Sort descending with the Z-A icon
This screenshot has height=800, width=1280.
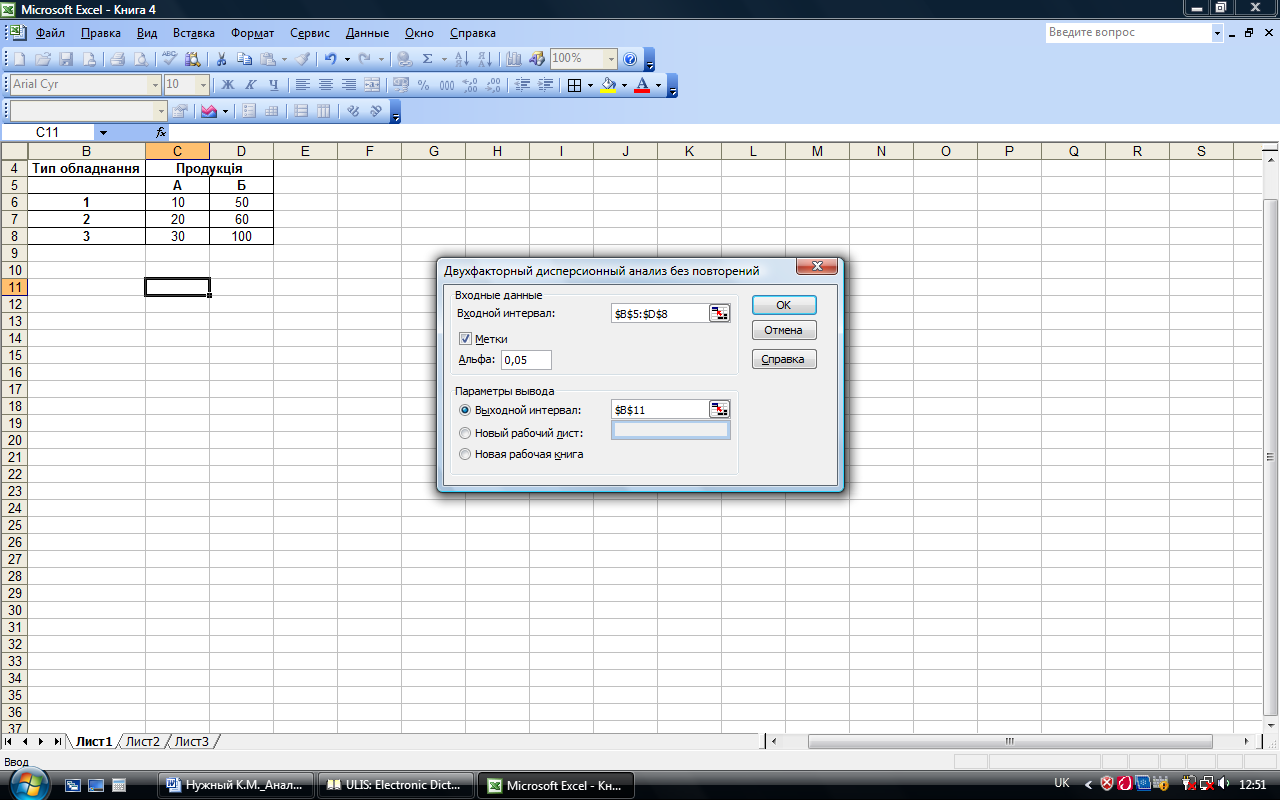point(484,59)
